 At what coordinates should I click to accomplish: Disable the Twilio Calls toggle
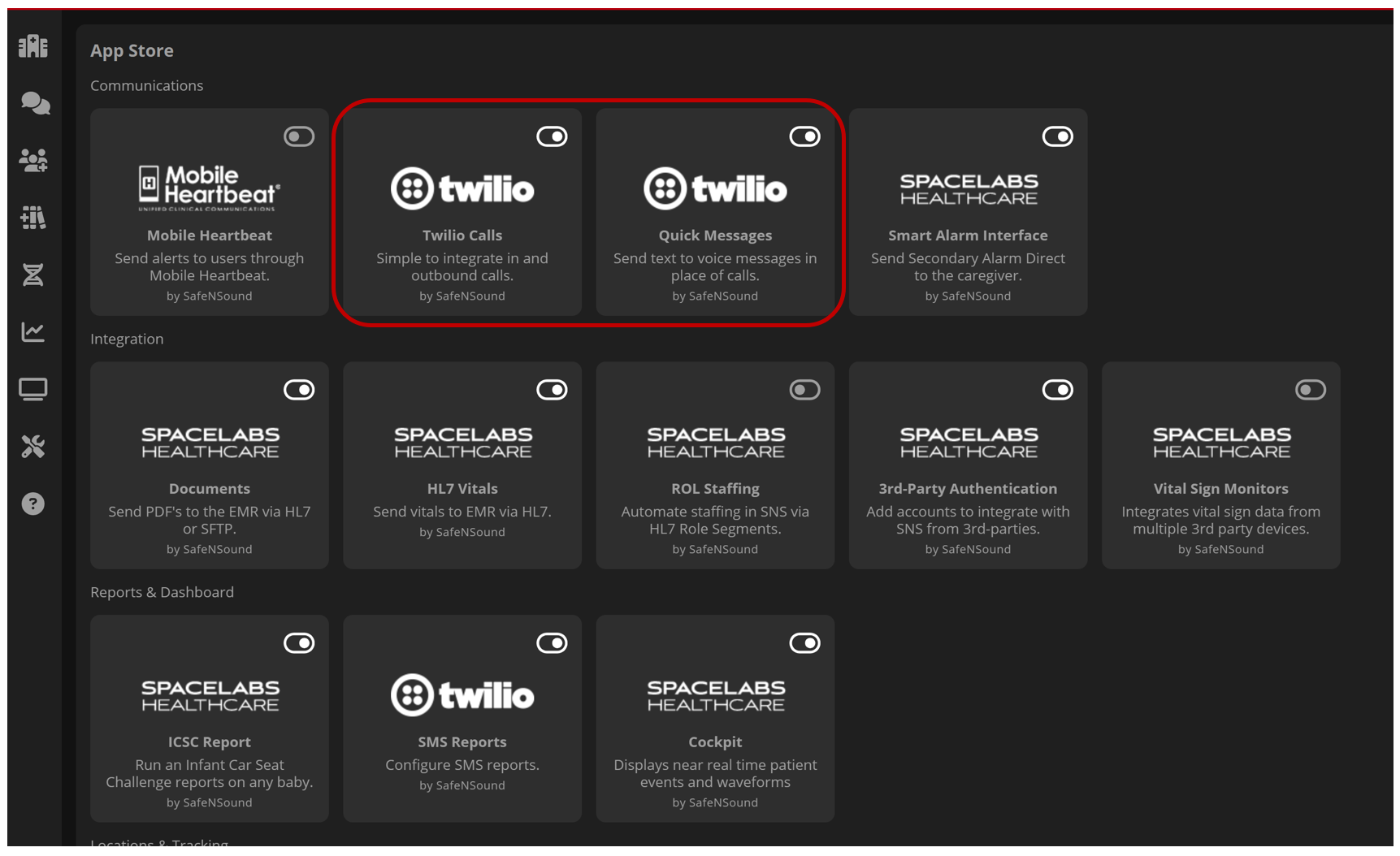click(x=552, y=136)
